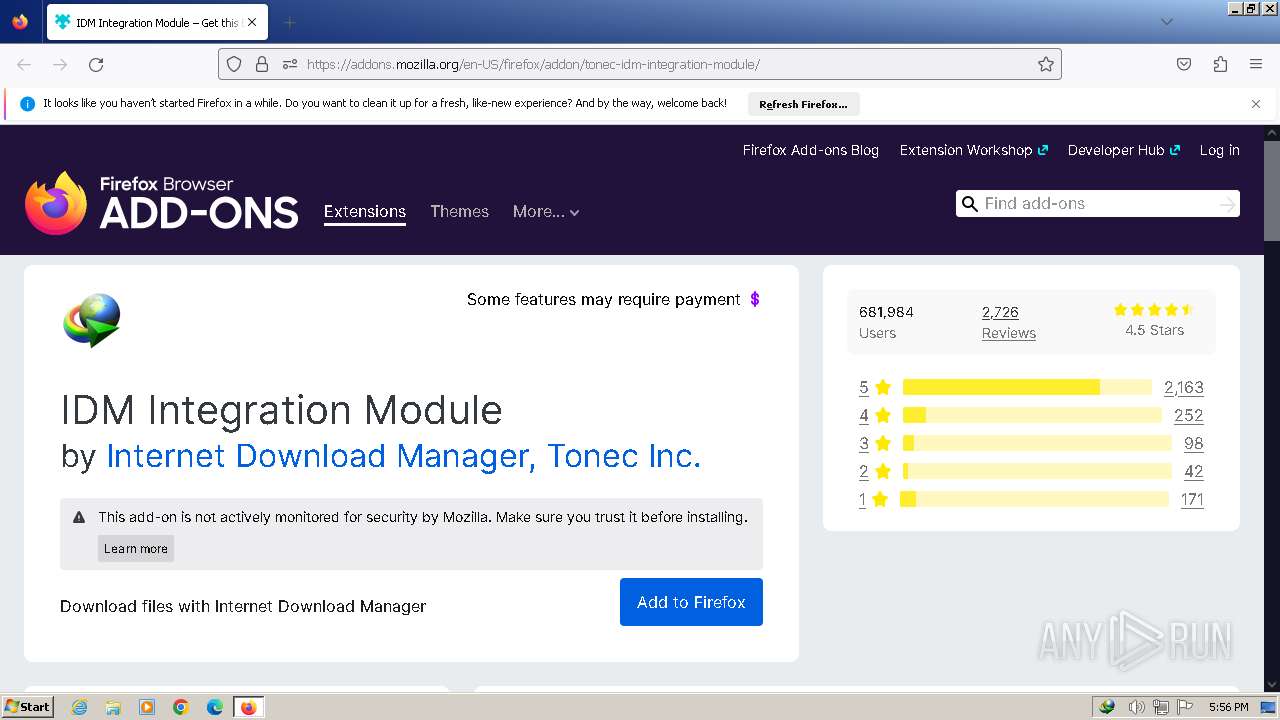Open the List all tabs dropdown
This screenshot has width=1280, height=720.
click(x=1166, y=22)
